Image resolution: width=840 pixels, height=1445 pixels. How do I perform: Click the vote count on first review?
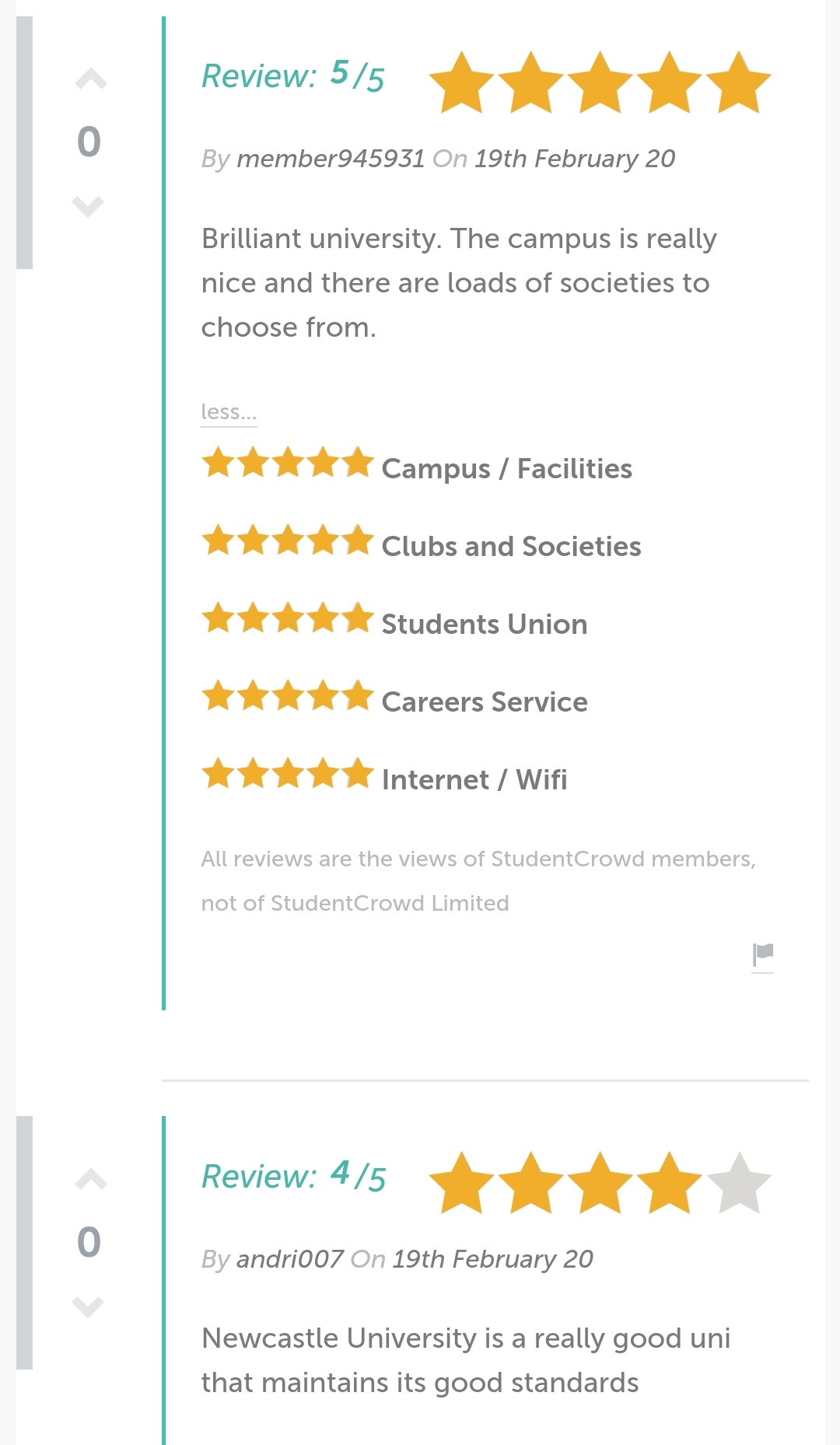(x=89, y=142)
